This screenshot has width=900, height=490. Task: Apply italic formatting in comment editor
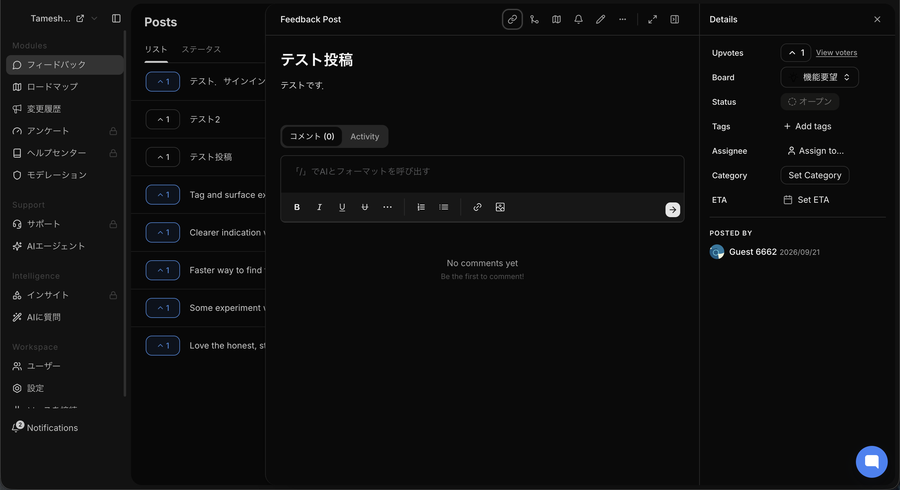pos(319,207)
